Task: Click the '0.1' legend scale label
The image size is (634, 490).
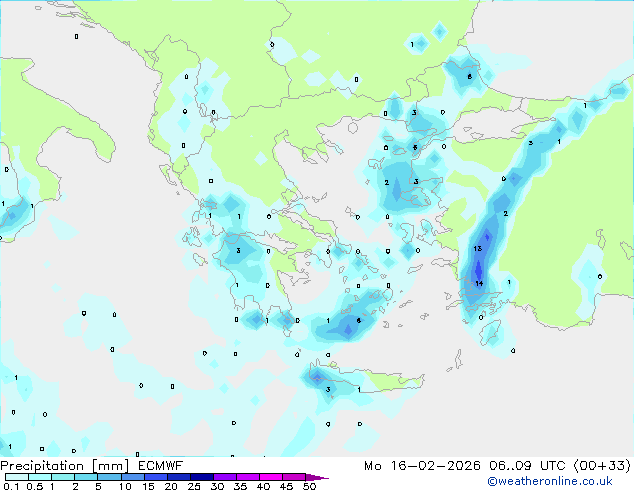Action: click(x=11, y=486)
